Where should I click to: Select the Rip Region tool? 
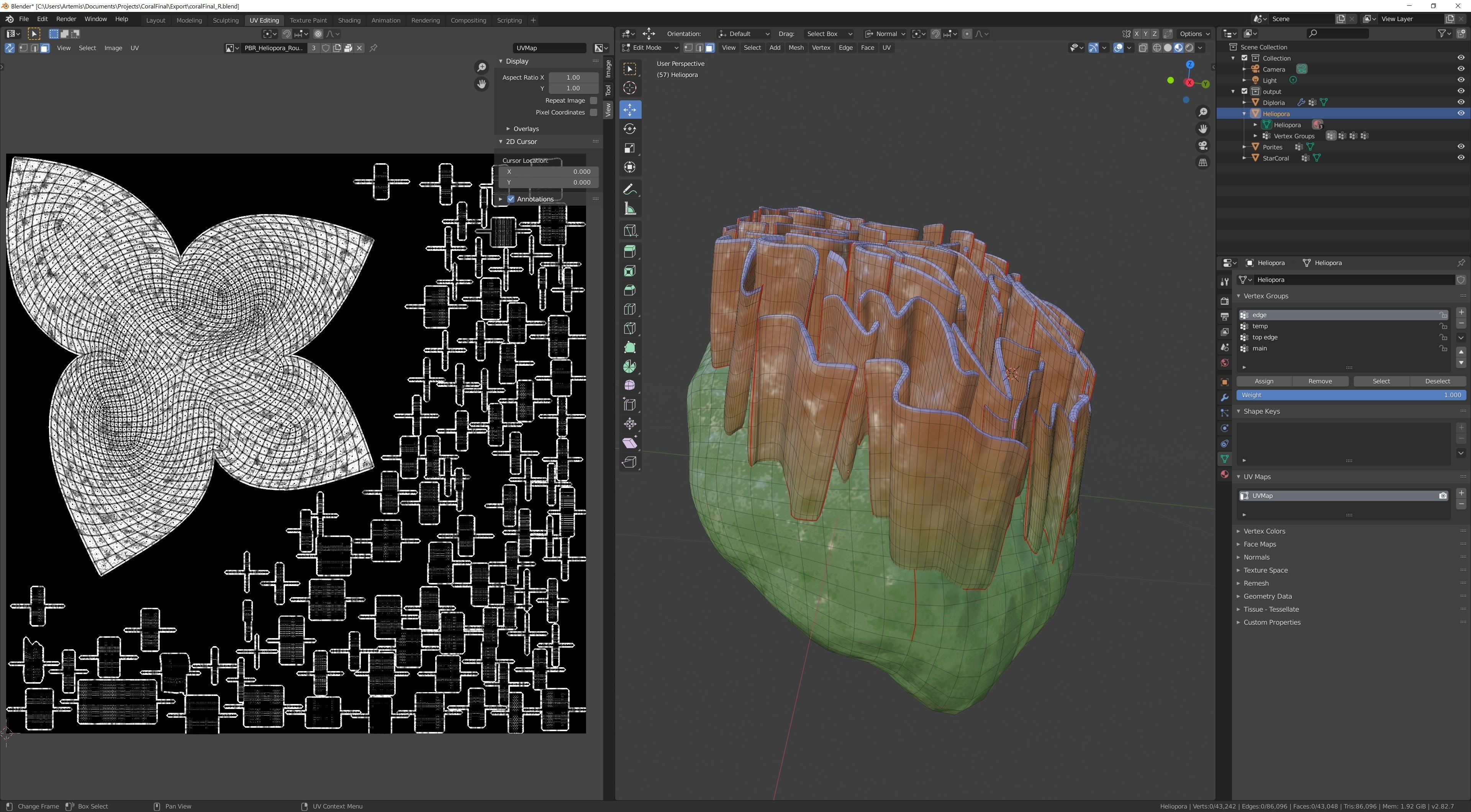630,462
